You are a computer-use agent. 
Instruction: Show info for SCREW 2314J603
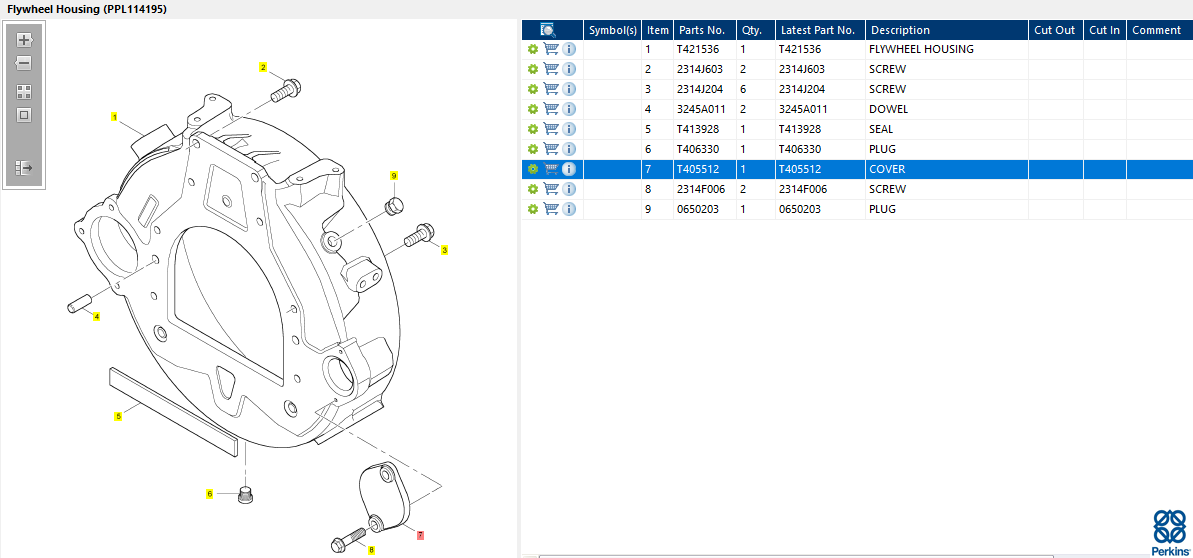(x=569, y=69)
